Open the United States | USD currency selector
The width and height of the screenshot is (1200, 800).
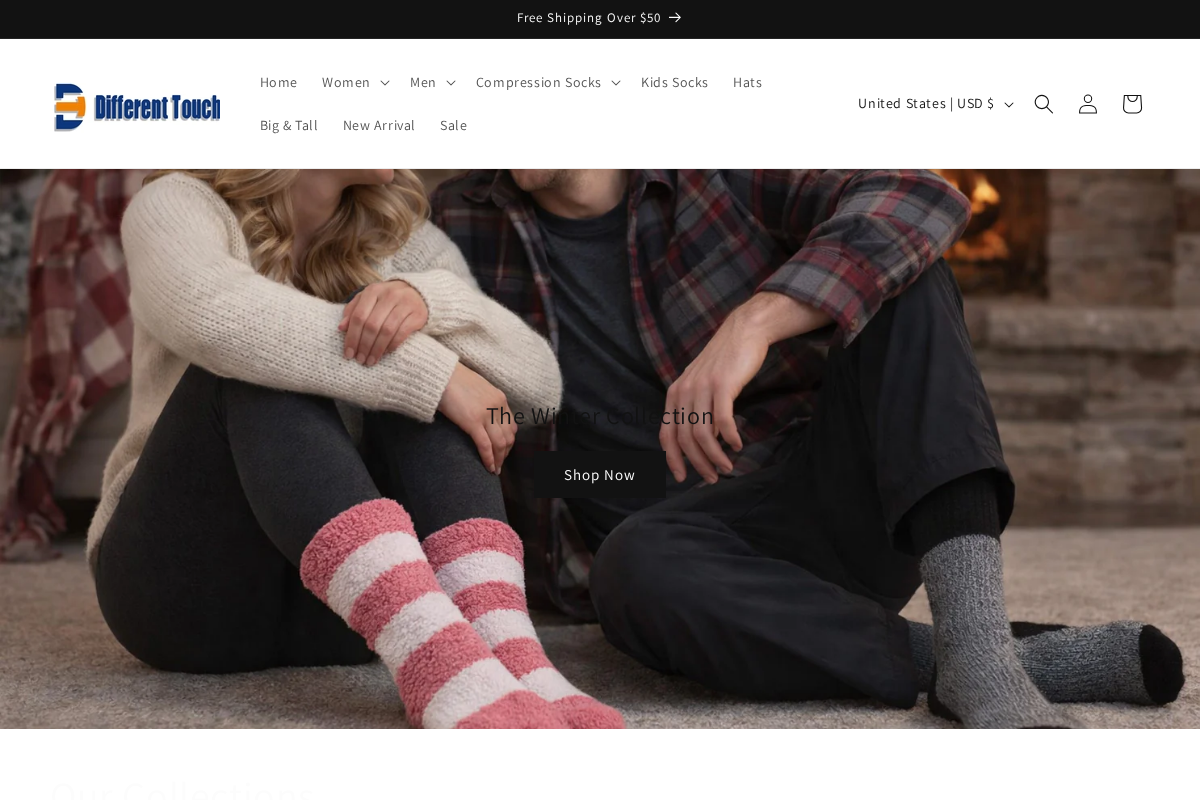tap(934, 103)
